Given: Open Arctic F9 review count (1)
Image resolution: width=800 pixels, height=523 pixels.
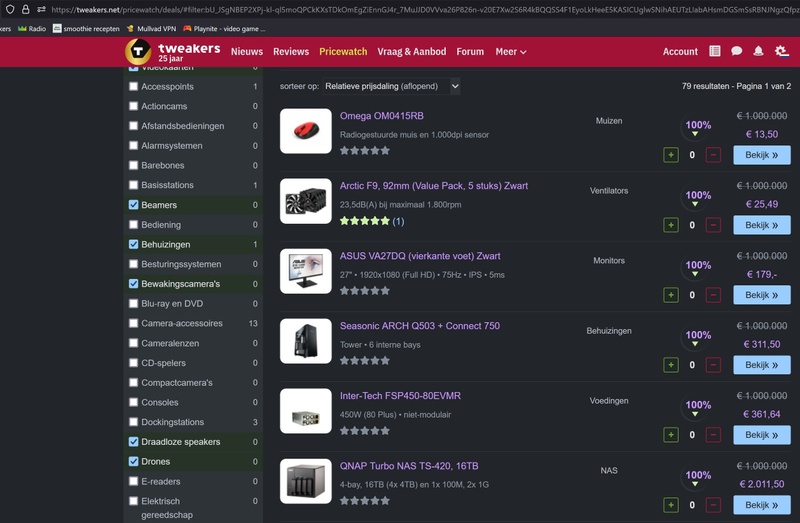Looking at the screenshot, I should click(x=398, y=221).
